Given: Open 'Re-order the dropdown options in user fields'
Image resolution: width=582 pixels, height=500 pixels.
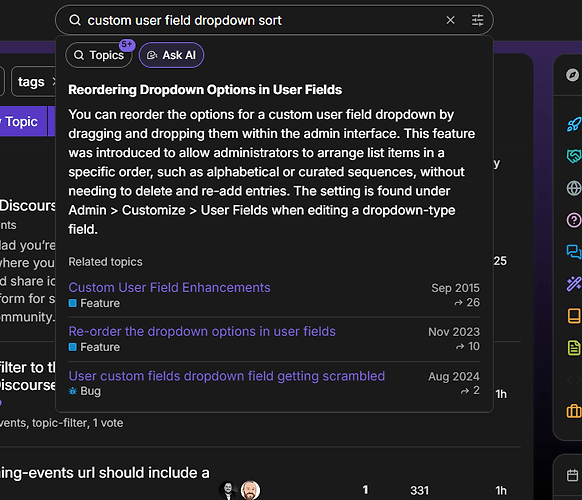Looking at the screenshot, I should coord(202,331).
